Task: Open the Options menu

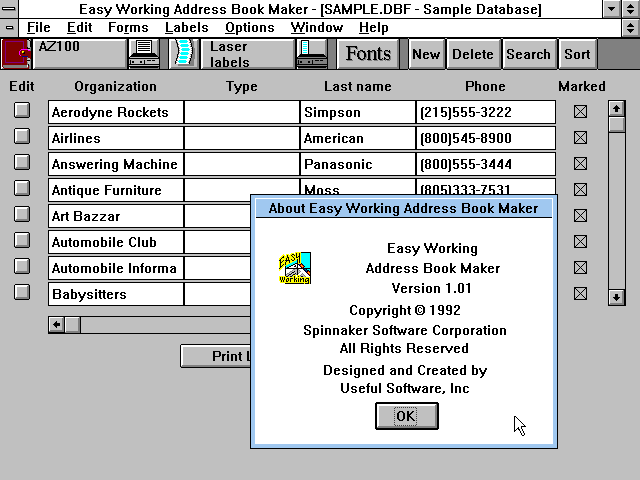Action: pyautogui.click(x=249, y=28)
